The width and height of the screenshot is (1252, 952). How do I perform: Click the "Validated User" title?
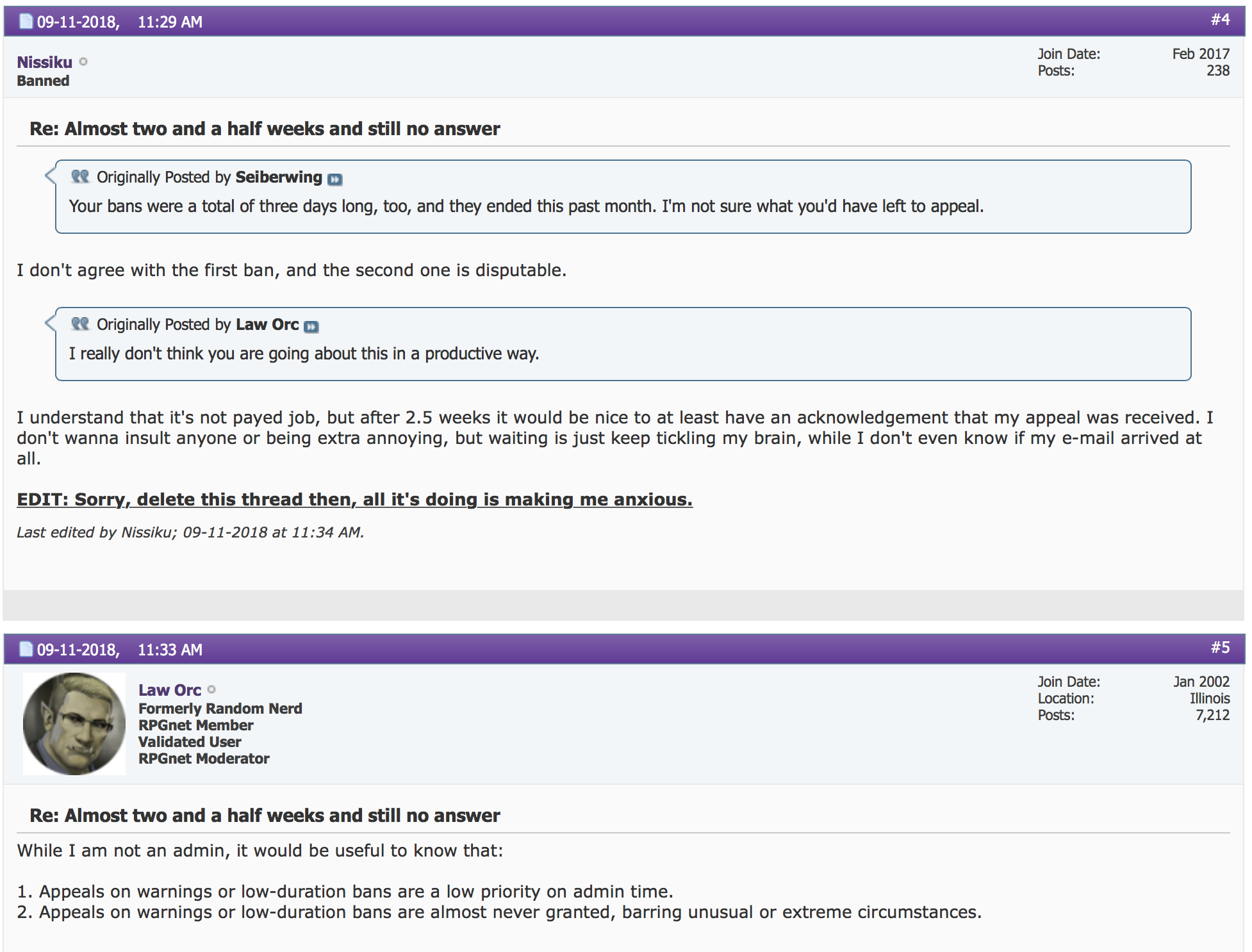coord(190,742)
